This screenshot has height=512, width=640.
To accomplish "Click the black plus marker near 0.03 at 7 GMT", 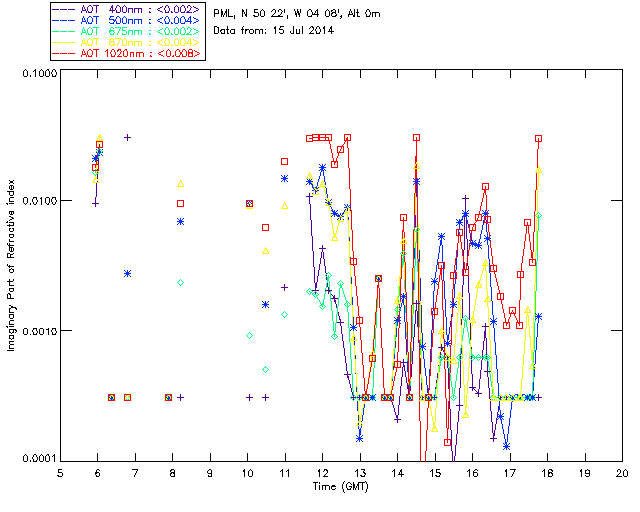I will pos(127,137).
